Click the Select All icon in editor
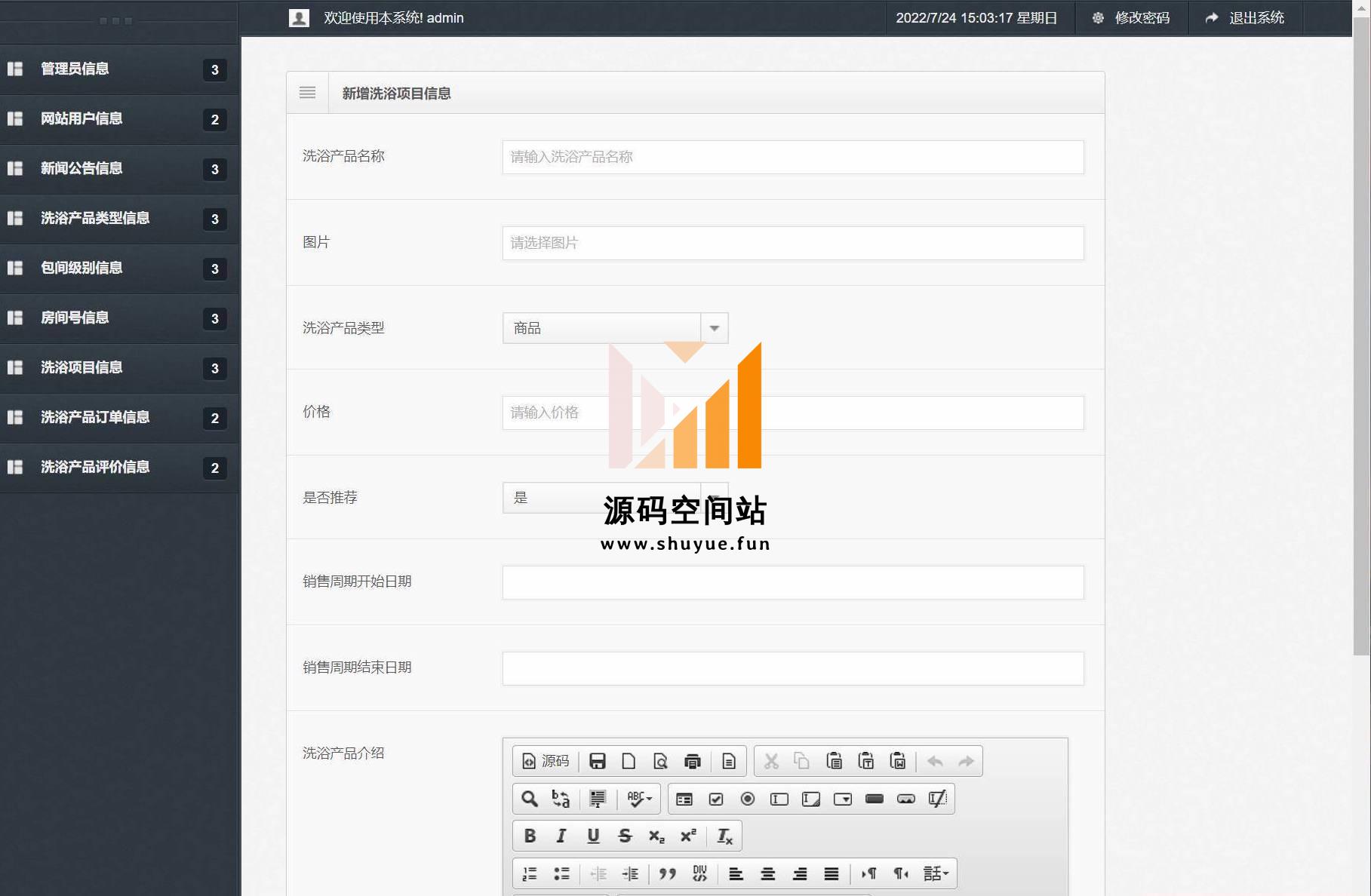This screenshot has width=1371, height=896. (x=598, y=799)
